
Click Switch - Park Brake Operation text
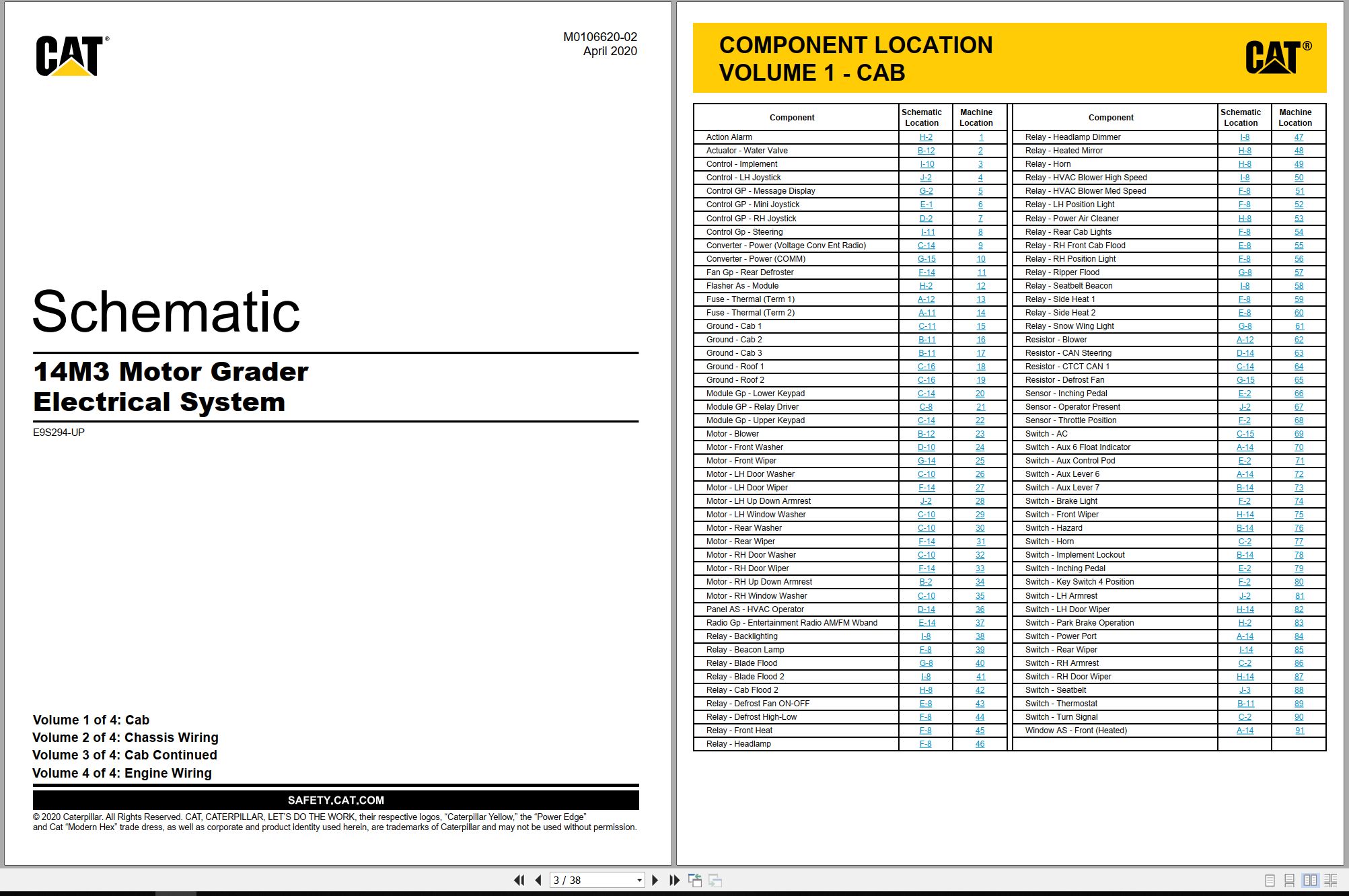[x=1079, y=623]
